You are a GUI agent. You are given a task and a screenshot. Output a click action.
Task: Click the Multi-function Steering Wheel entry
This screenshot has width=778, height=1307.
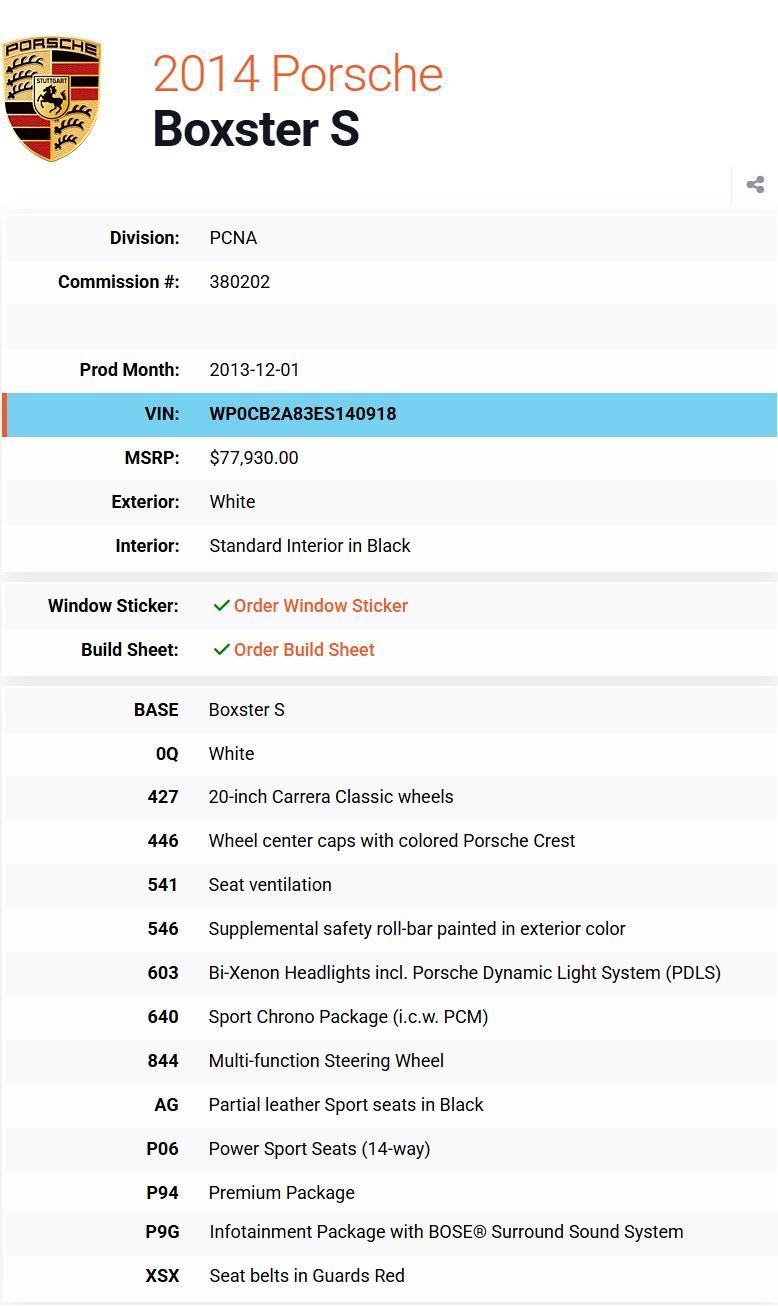pos(326,1061)
